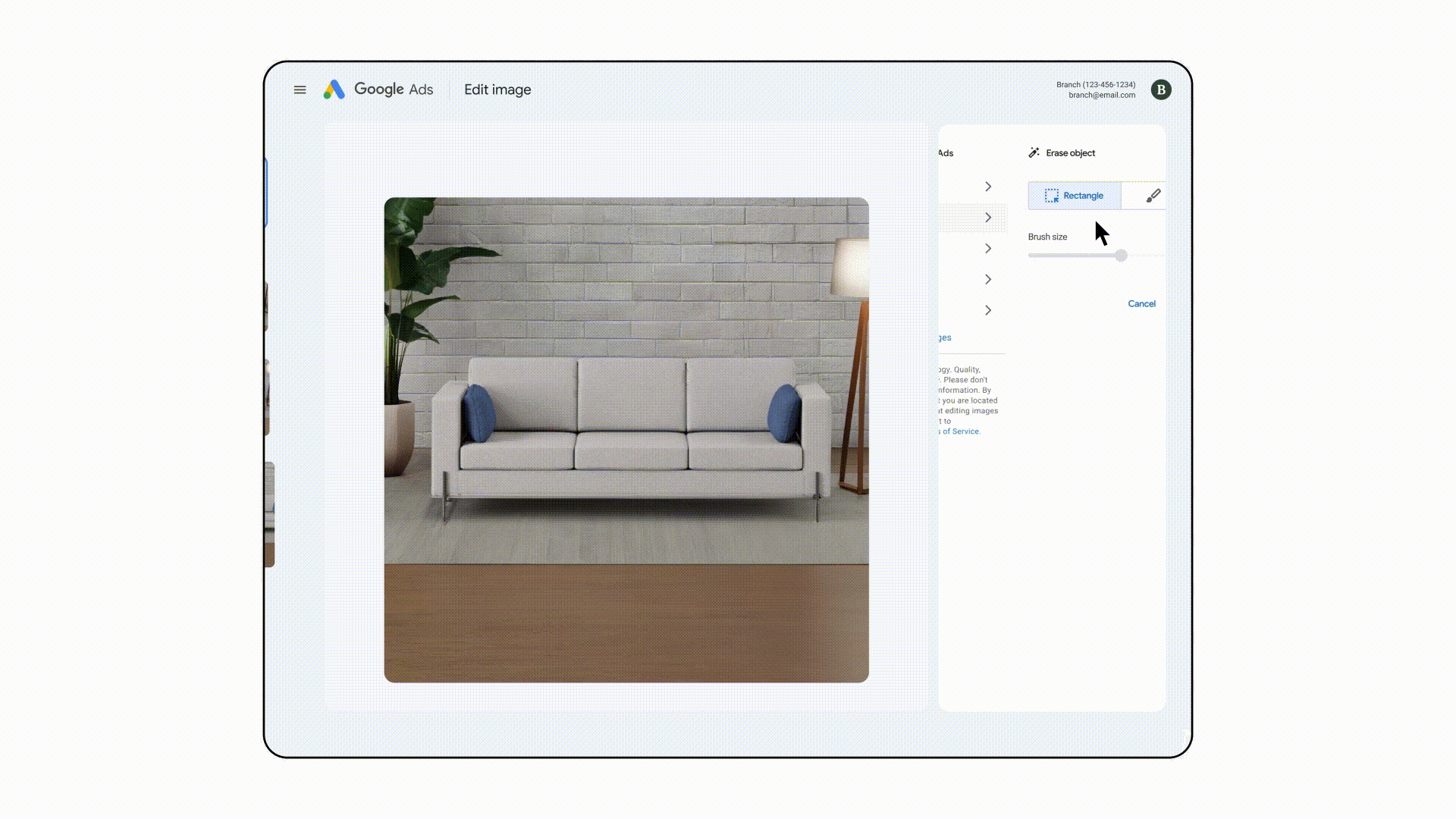This screenshot has height=819, width=1456.
Task: Open the account avatar B
Action: tap(1160, 89)
